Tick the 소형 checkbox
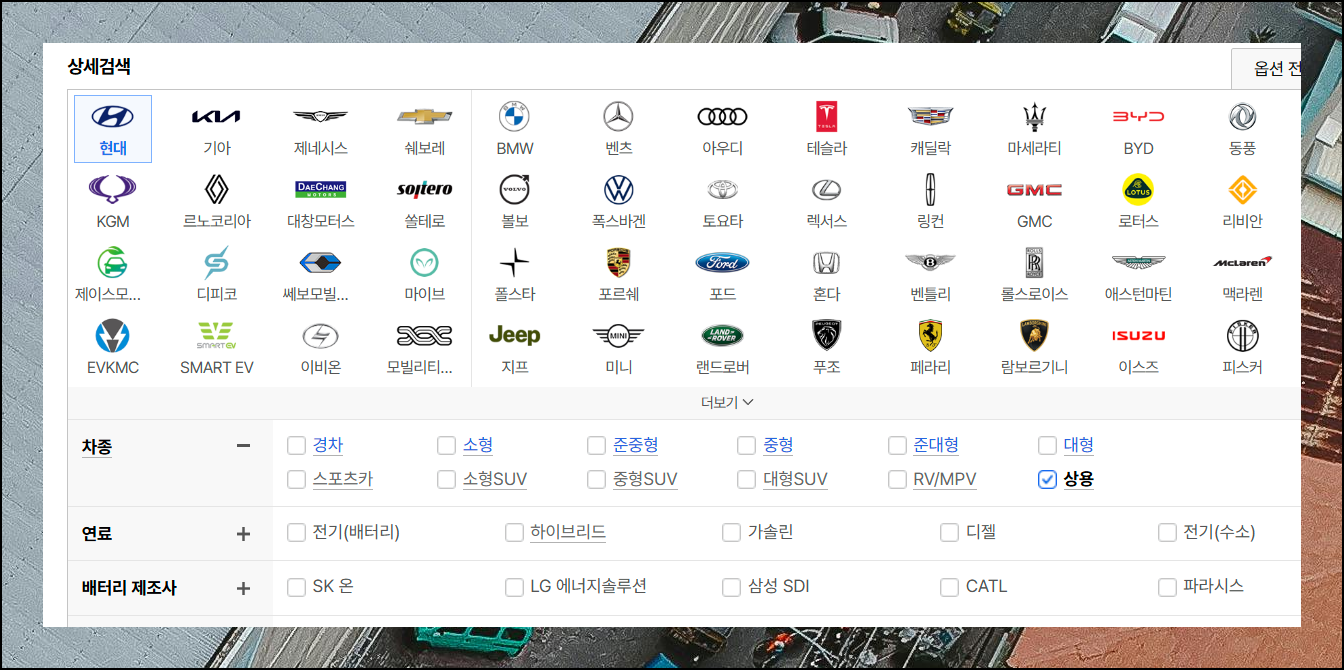 click(x=446, y=445)
